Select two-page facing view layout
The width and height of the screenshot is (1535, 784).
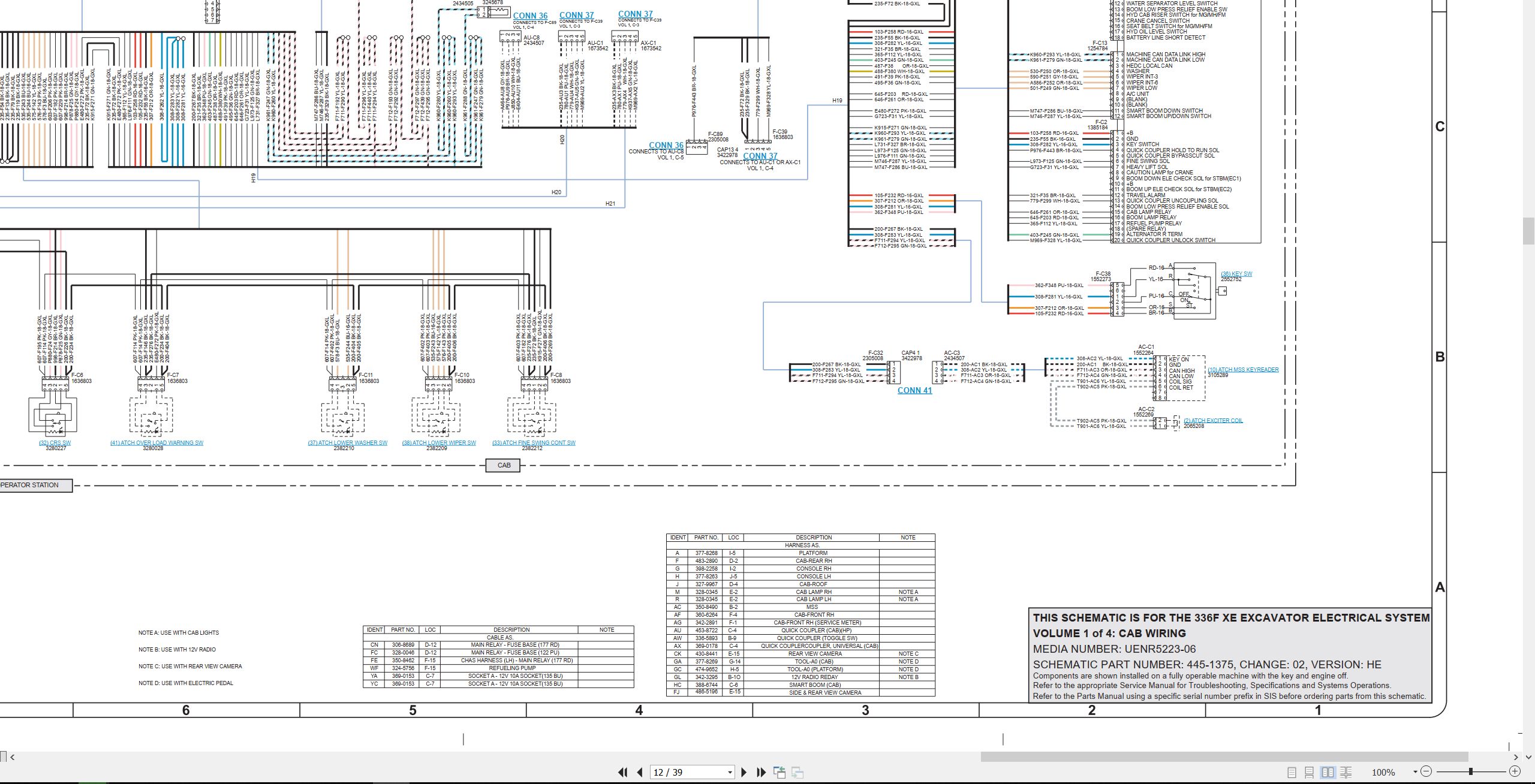coord(1328,773)
